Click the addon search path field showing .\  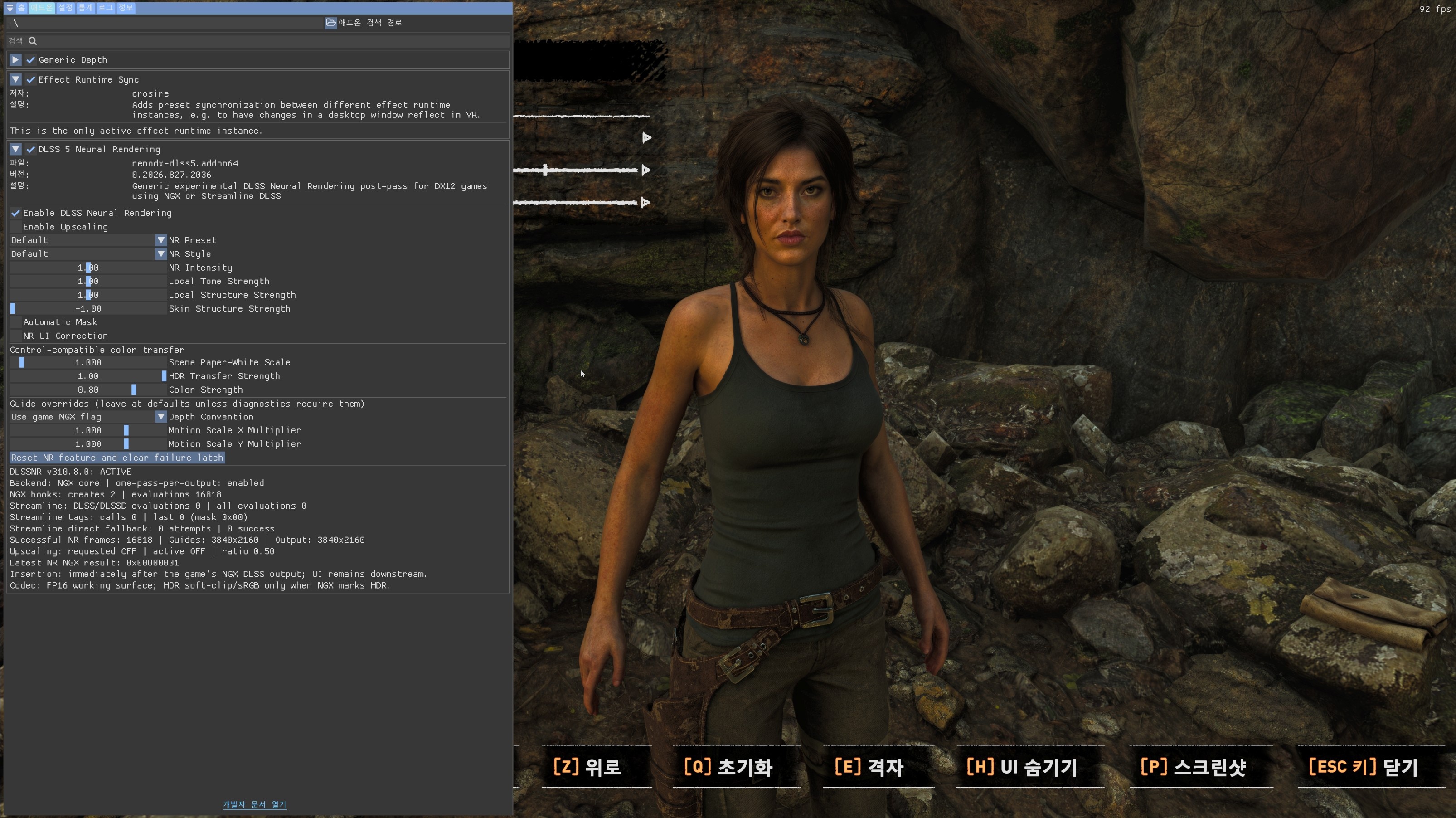pos(165,23)
